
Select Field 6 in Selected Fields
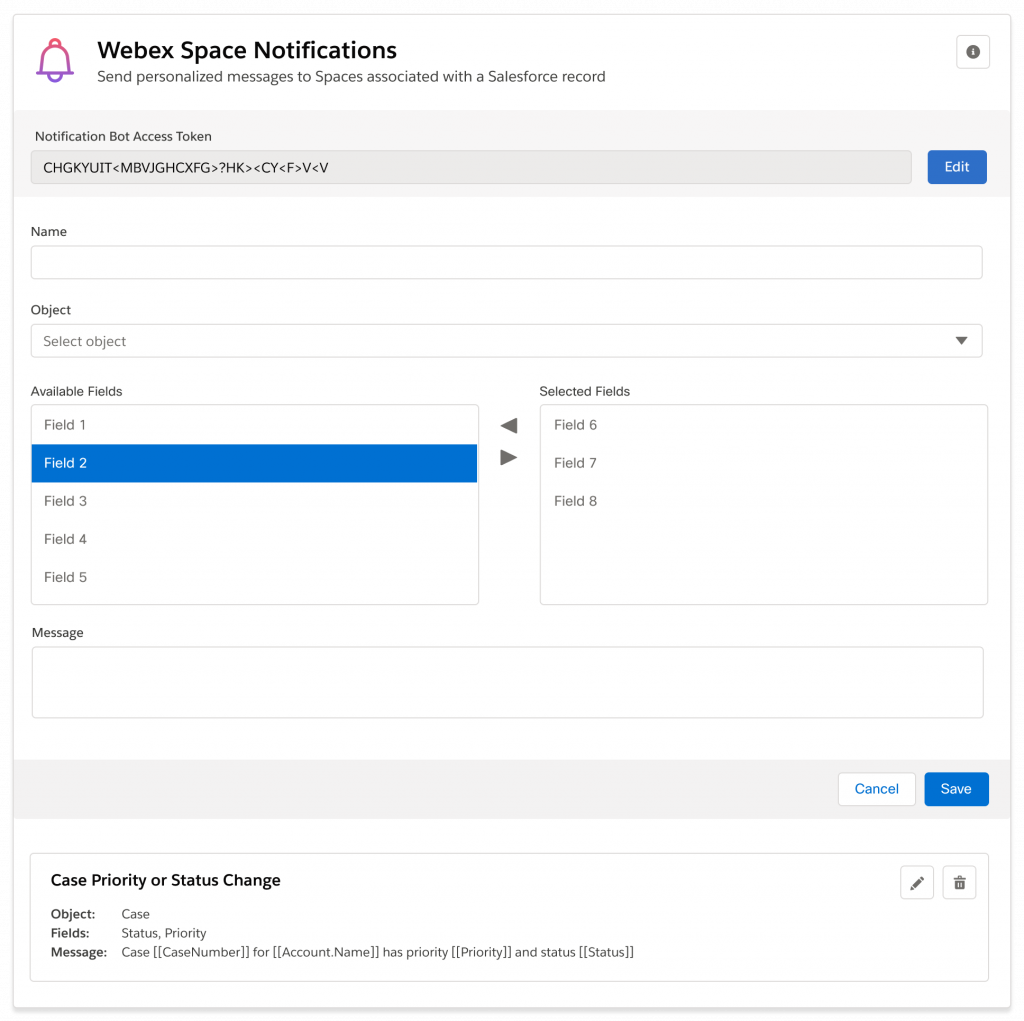(x=763, y=424)
